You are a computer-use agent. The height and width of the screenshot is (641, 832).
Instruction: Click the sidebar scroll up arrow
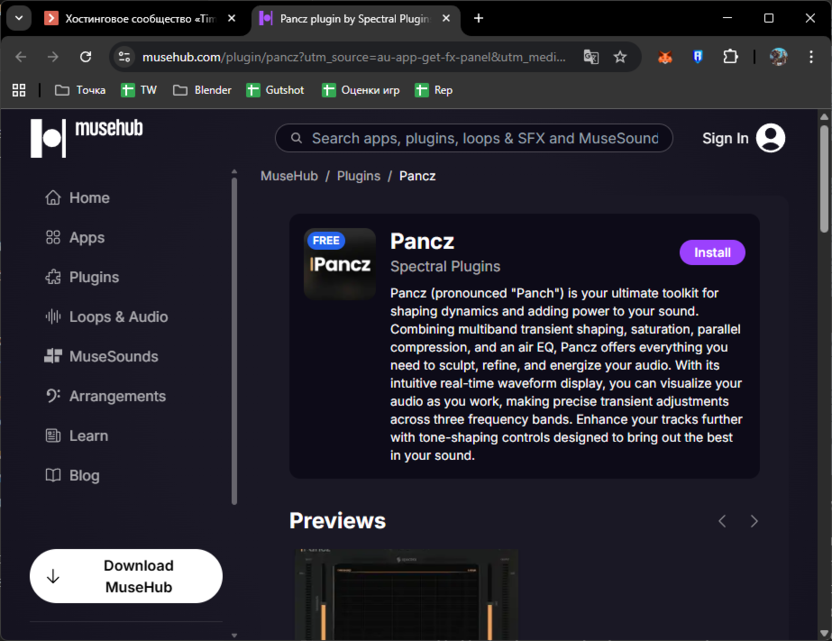234,172
